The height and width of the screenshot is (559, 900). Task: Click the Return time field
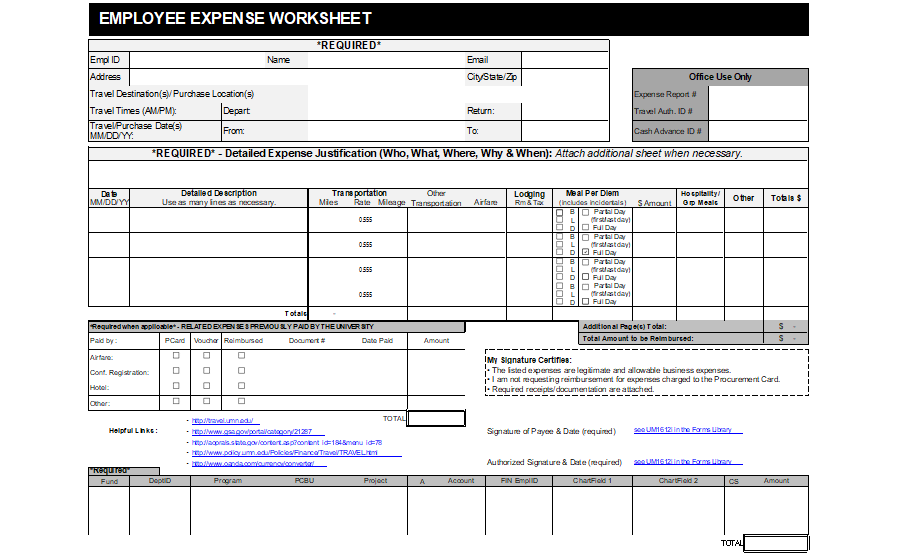565,111
